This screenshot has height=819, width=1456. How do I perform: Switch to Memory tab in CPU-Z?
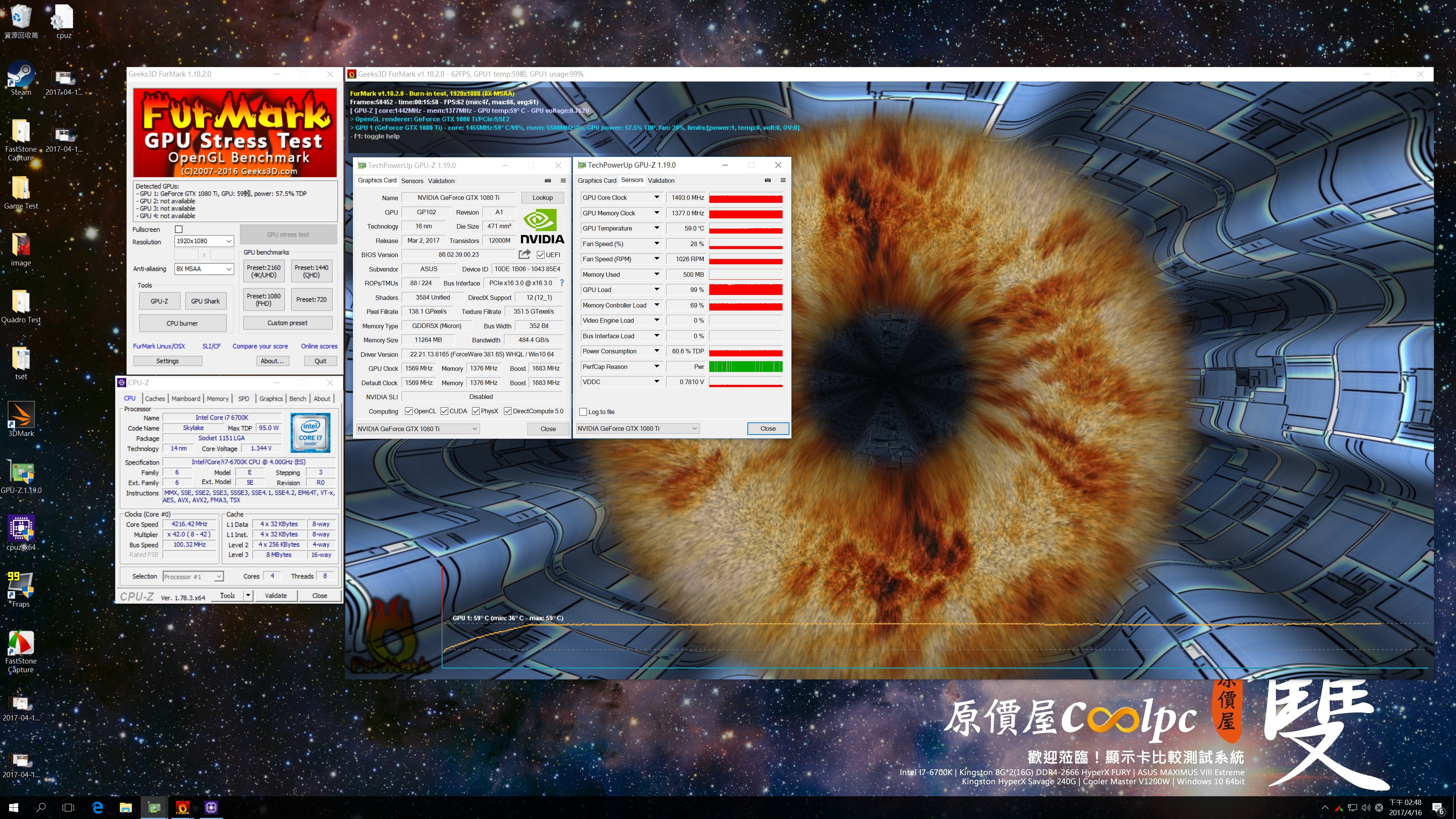pyautogui.click(x=218, y=399)
